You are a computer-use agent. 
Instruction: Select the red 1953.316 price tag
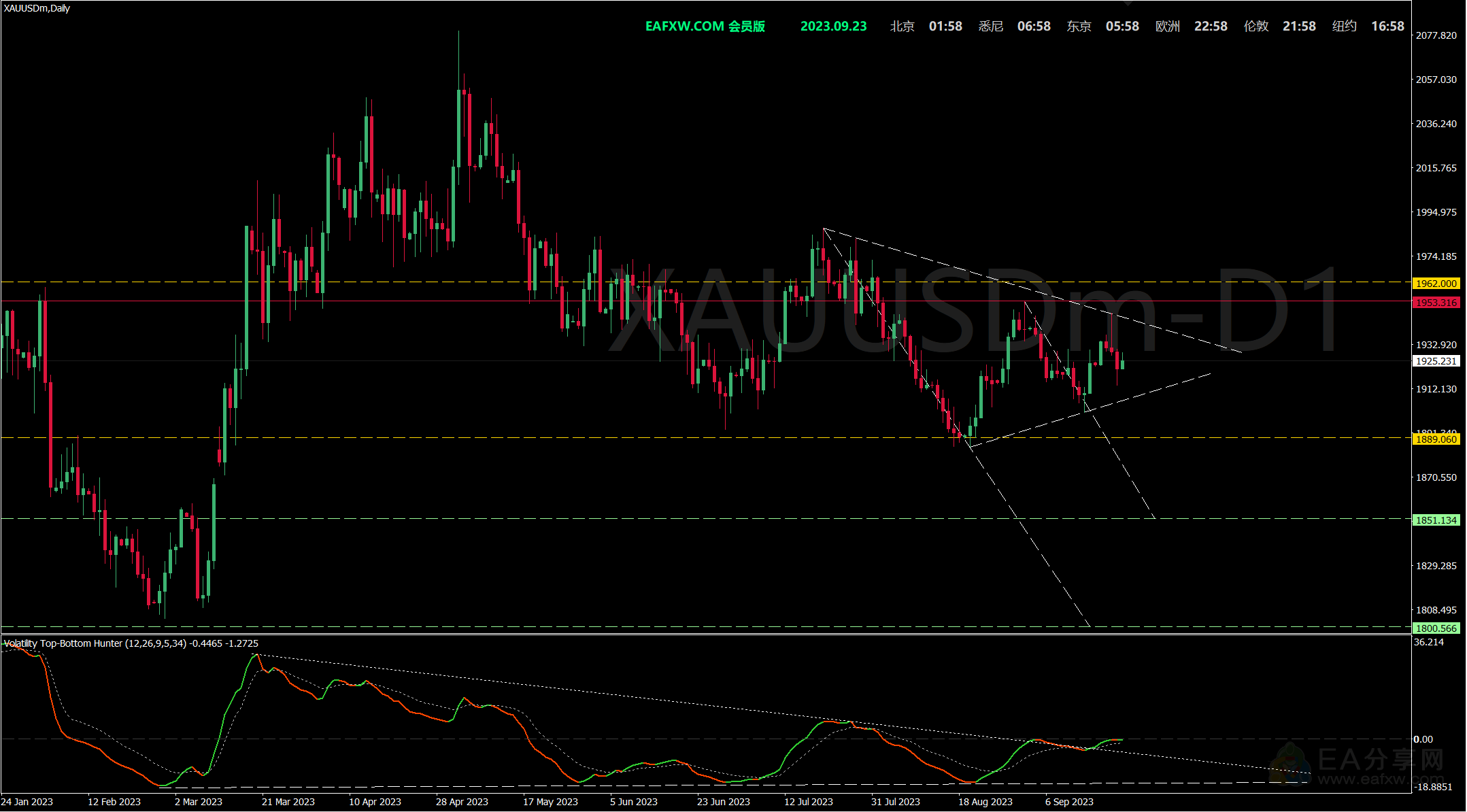(1436, 303)
